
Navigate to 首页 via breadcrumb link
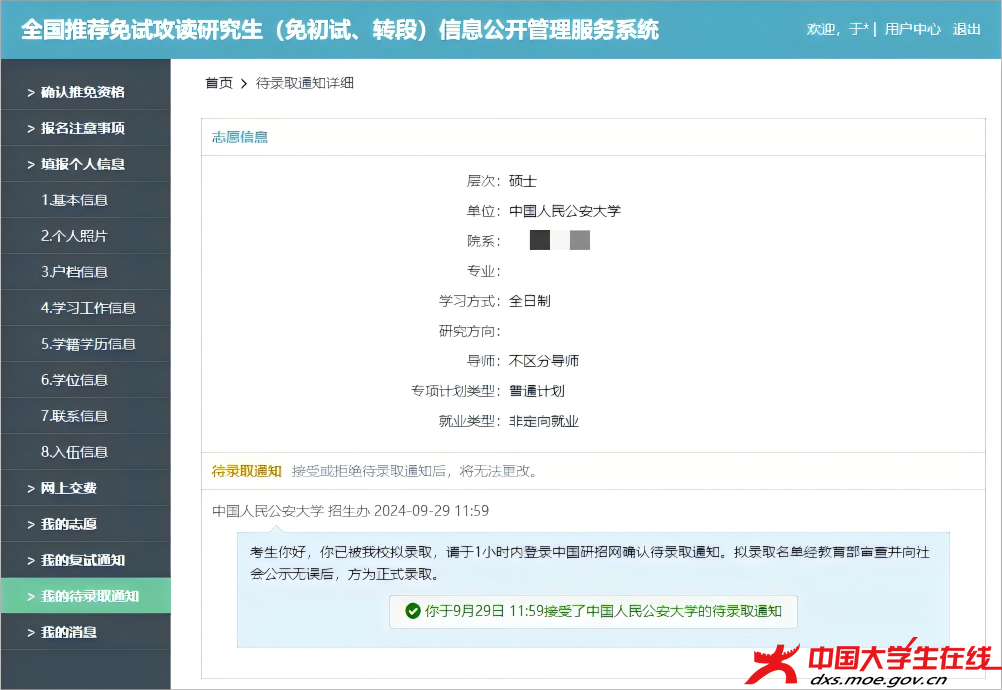(219, 83)
